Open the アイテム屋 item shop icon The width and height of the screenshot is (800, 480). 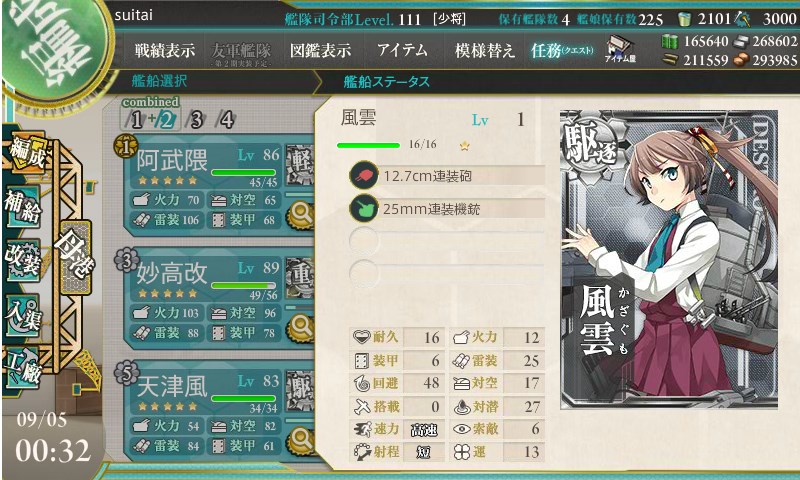coord(620,49)
